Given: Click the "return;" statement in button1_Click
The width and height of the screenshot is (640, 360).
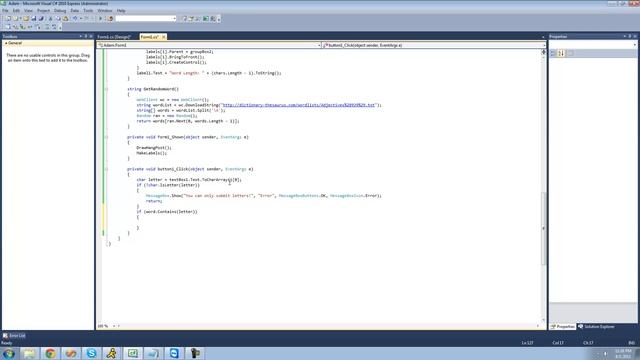Looking at the screenshot, I should point(154,201).
